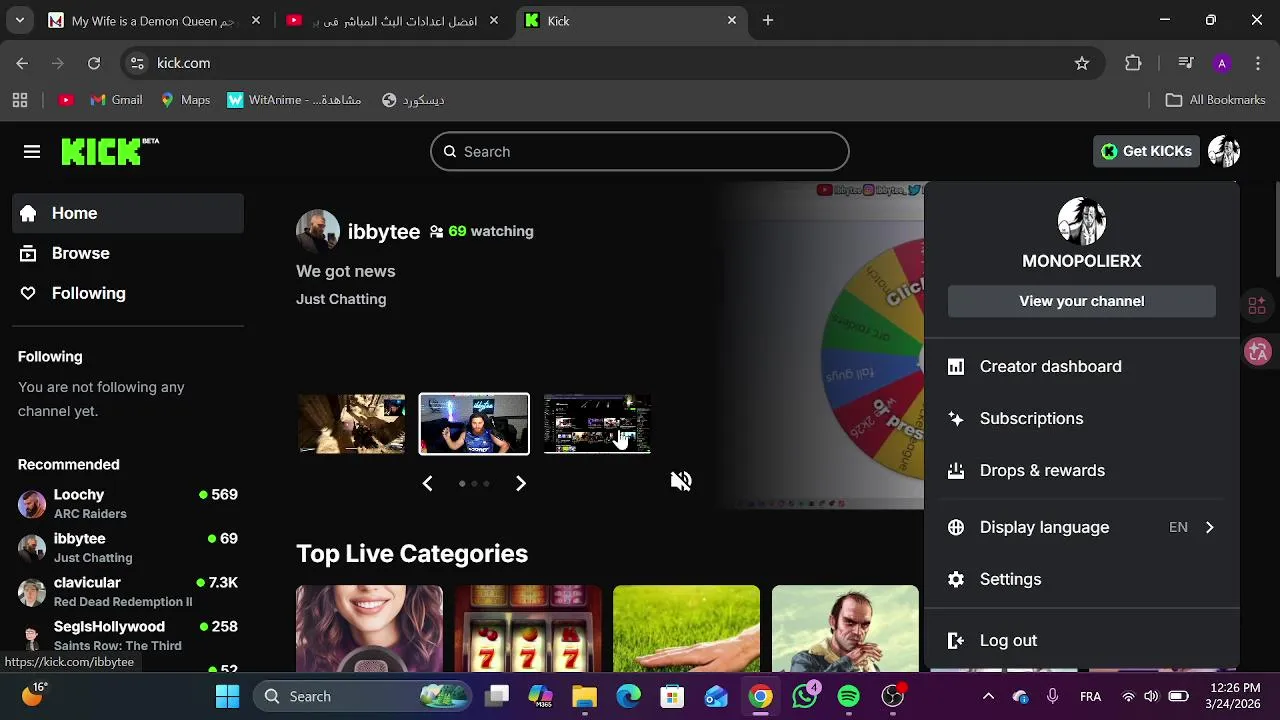Open GTA character category card
1280x720 pixels.
pos(845,629)
